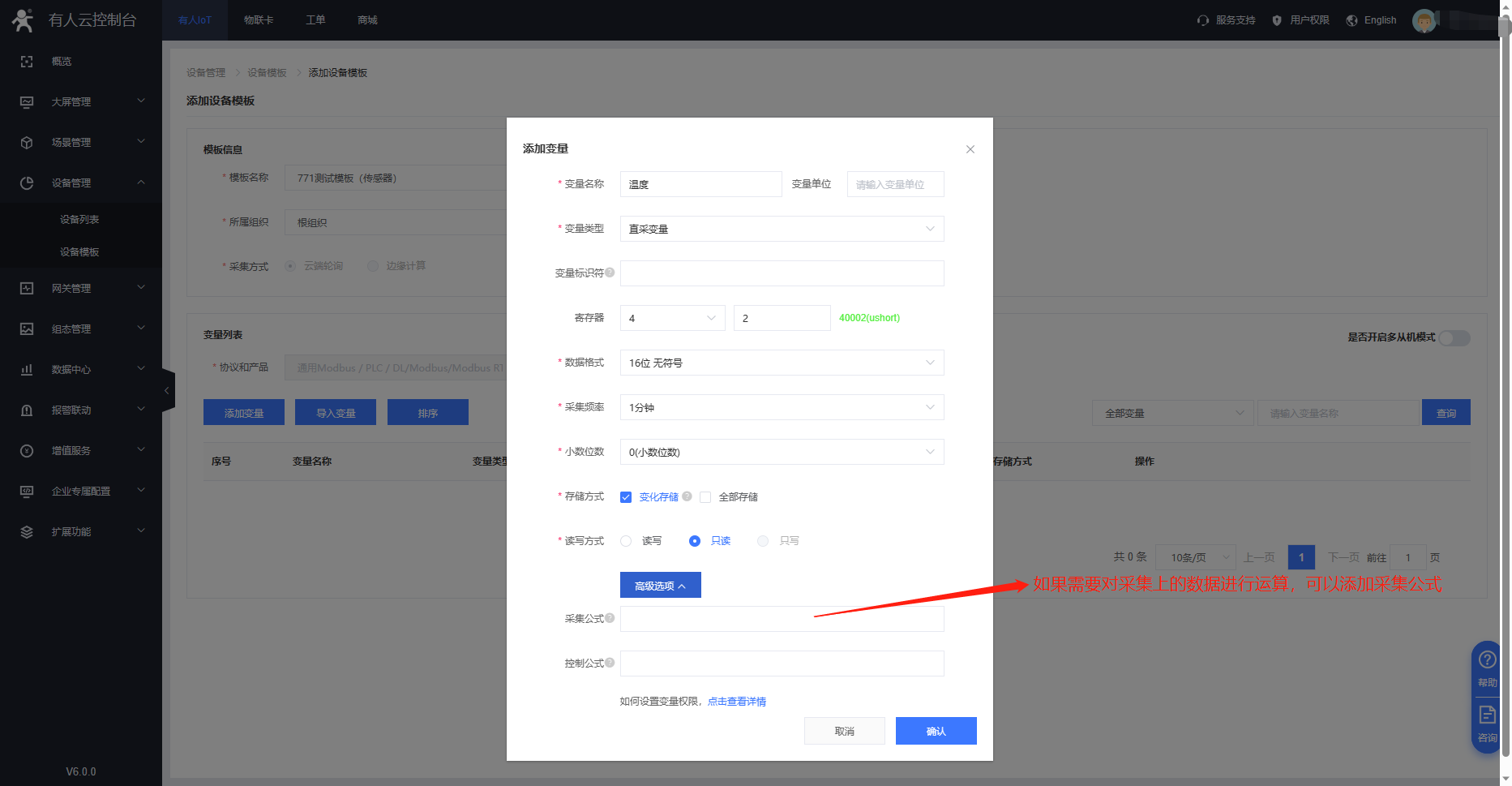Click the help question-mark icon beside 变量标识符
Image resolution: width=1512 pixels, height=786 pixels.
pyautogui.click(x=610, y=273)
